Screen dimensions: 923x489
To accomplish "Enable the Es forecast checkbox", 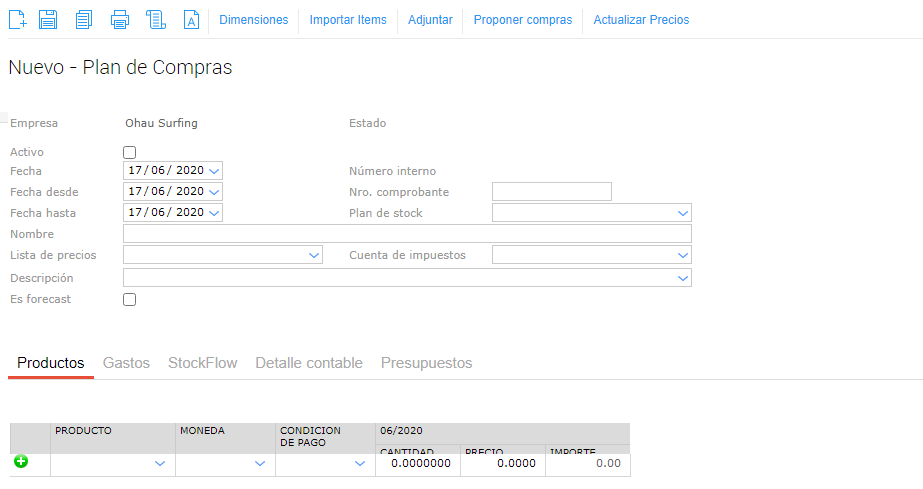I will click(129, 299).
